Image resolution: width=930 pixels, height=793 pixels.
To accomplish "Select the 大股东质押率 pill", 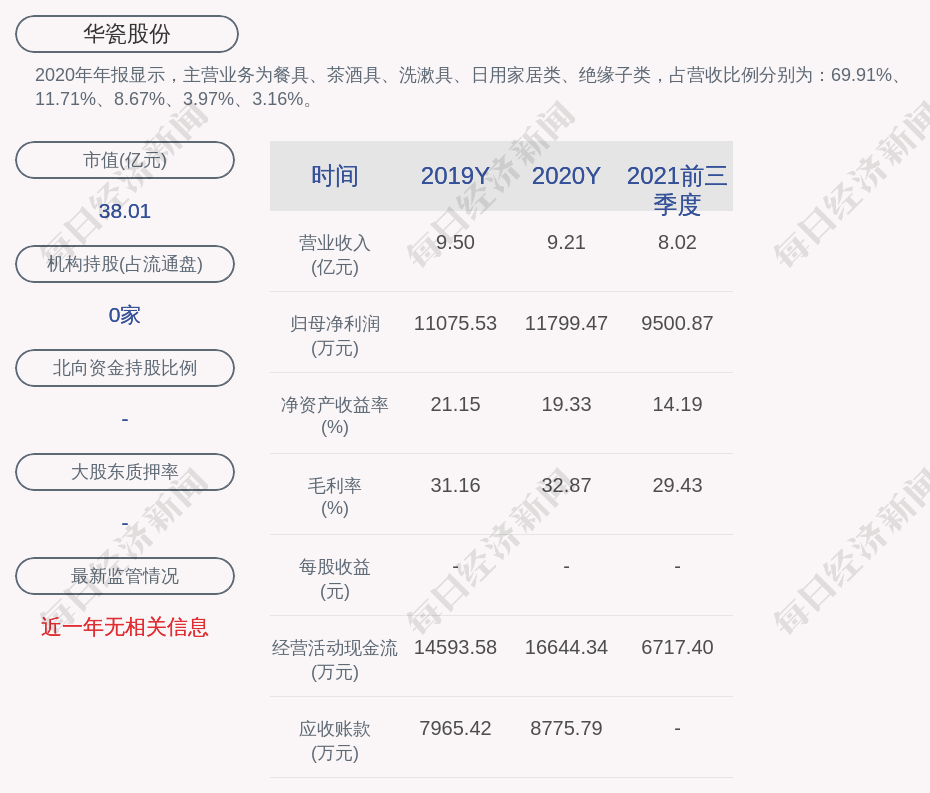I will (x=125, y=472).
